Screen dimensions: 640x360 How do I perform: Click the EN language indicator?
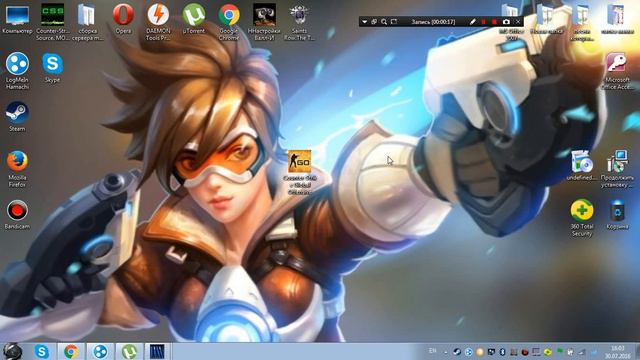pos(432,351)
